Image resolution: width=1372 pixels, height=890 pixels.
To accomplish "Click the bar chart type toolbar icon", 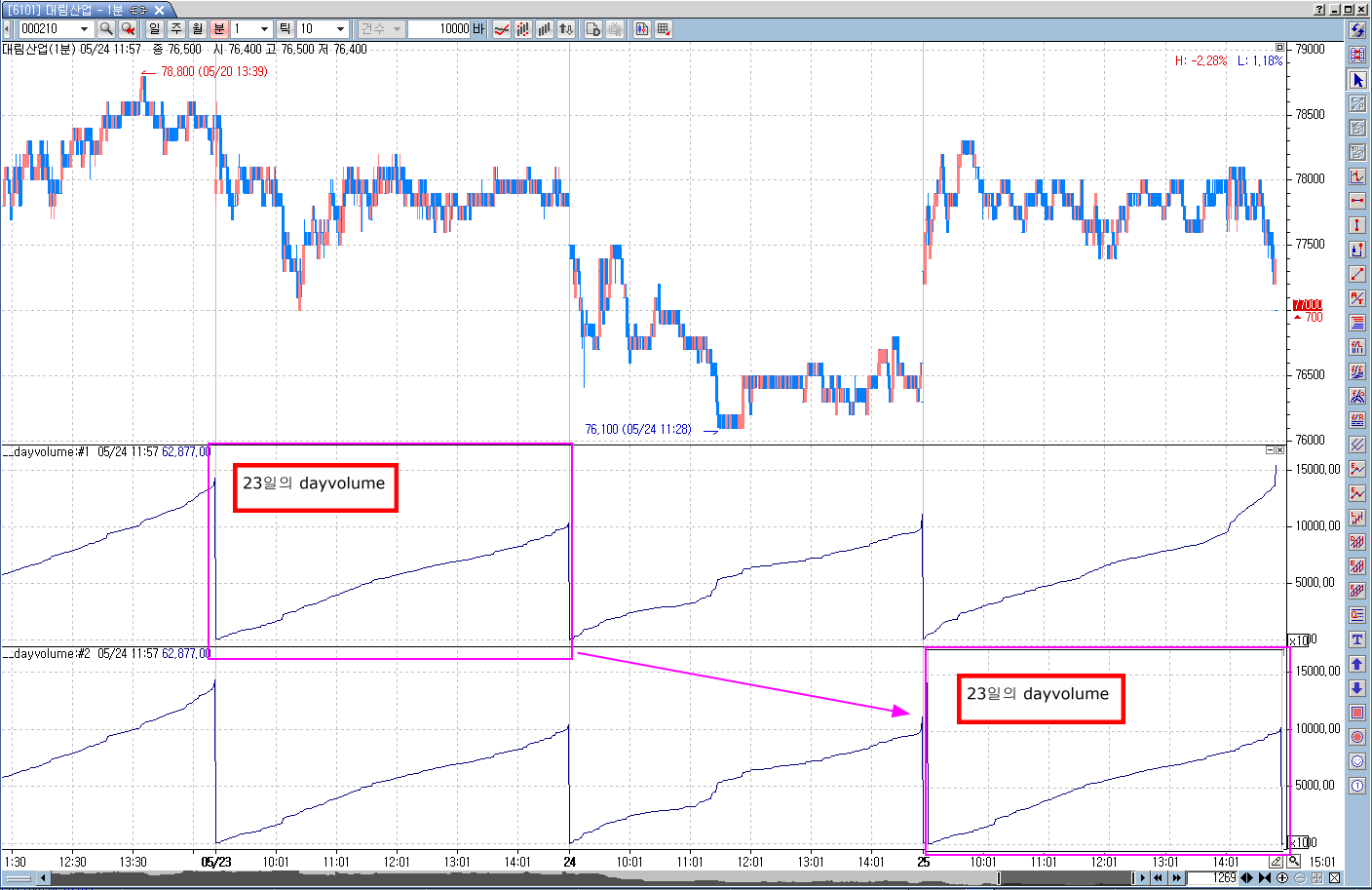I will 545,29.
